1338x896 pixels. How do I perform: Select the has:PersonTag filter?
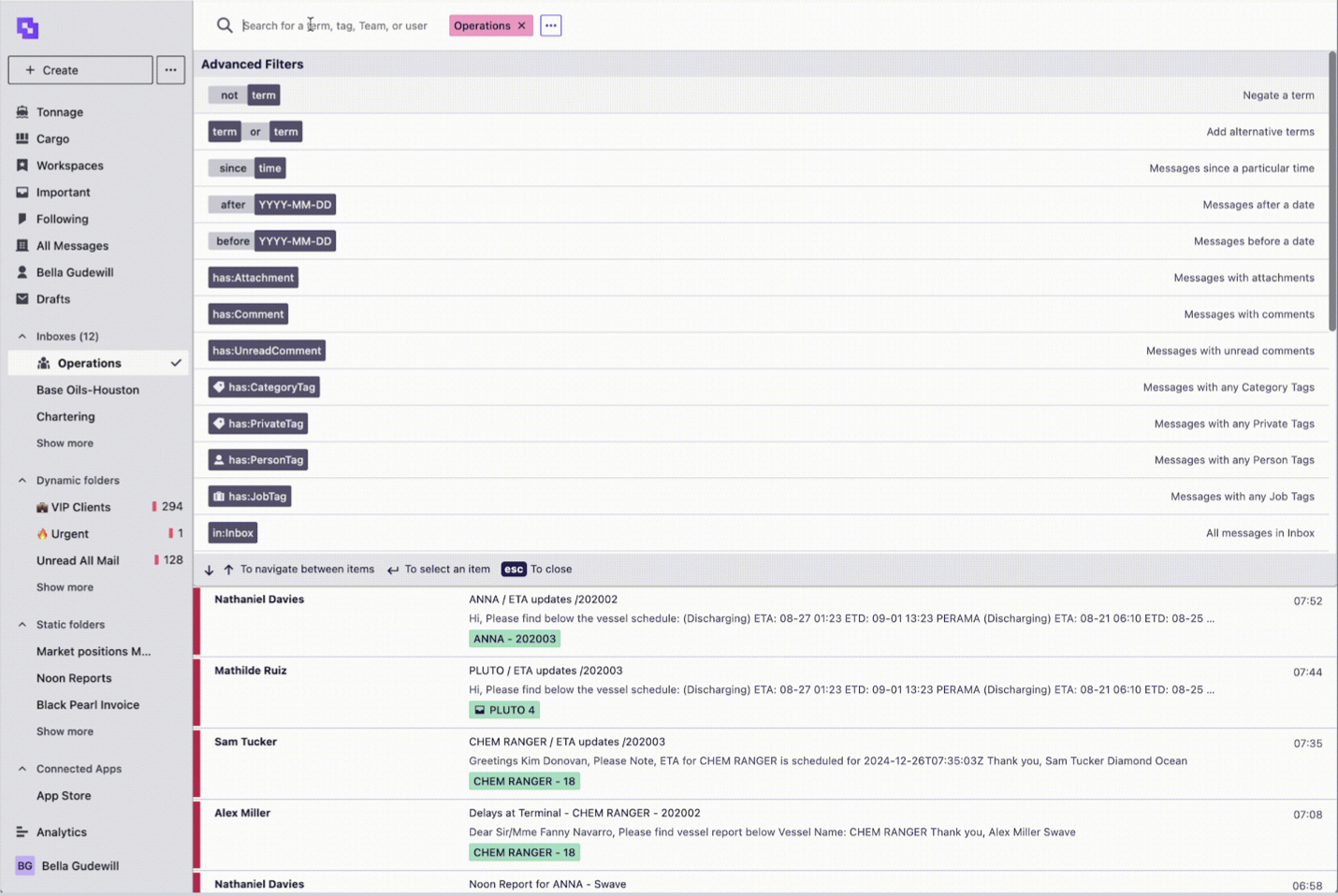pos(258,460)
